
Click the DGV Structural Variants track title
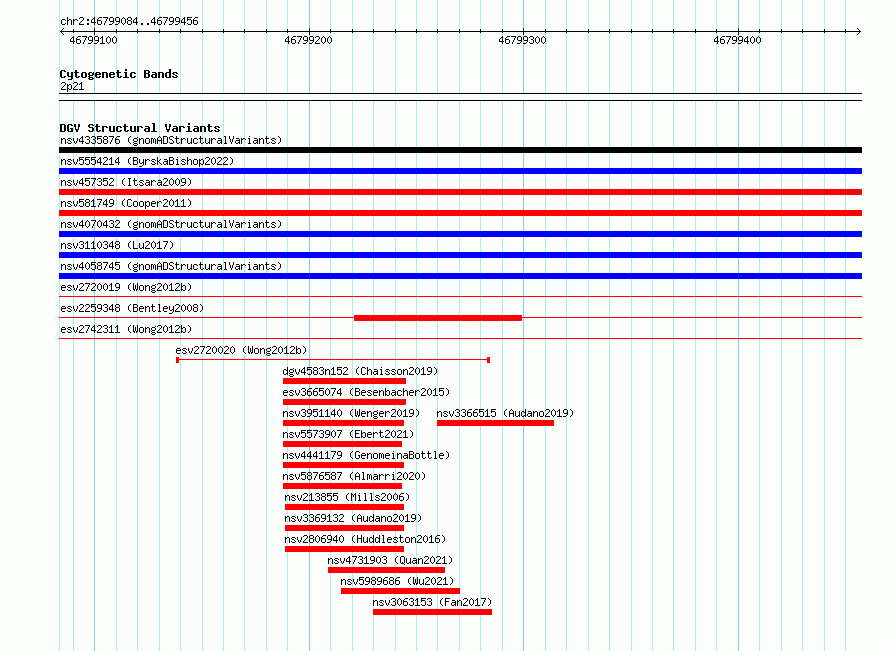pyautogui.click(x=140, y=128)
